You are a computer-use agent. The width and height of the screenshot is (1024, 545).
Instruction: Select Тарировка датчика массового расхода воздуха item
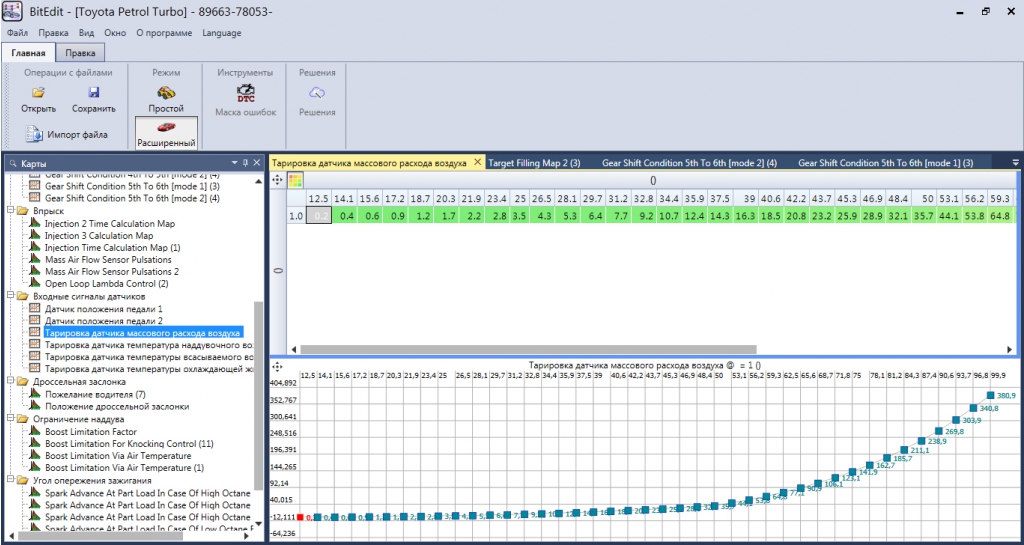[x=143, y=333]
